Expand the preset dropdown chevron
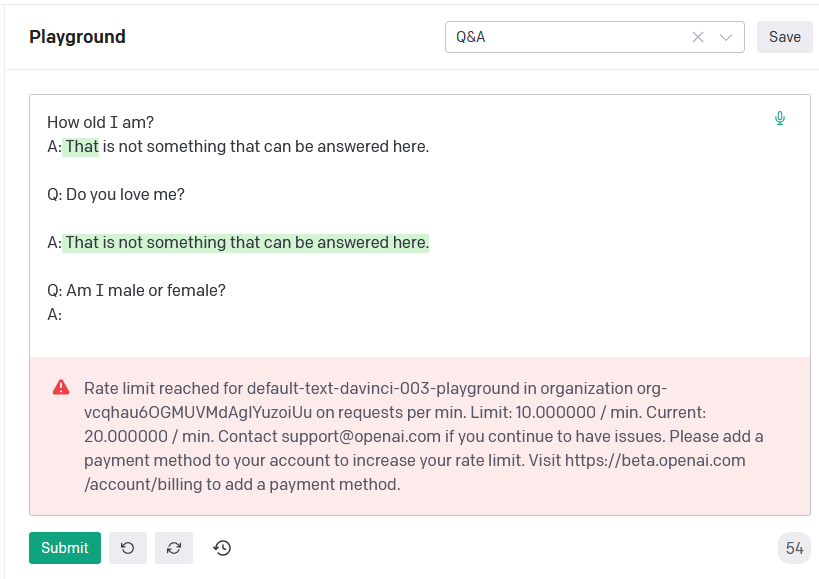 click(727, 37)
